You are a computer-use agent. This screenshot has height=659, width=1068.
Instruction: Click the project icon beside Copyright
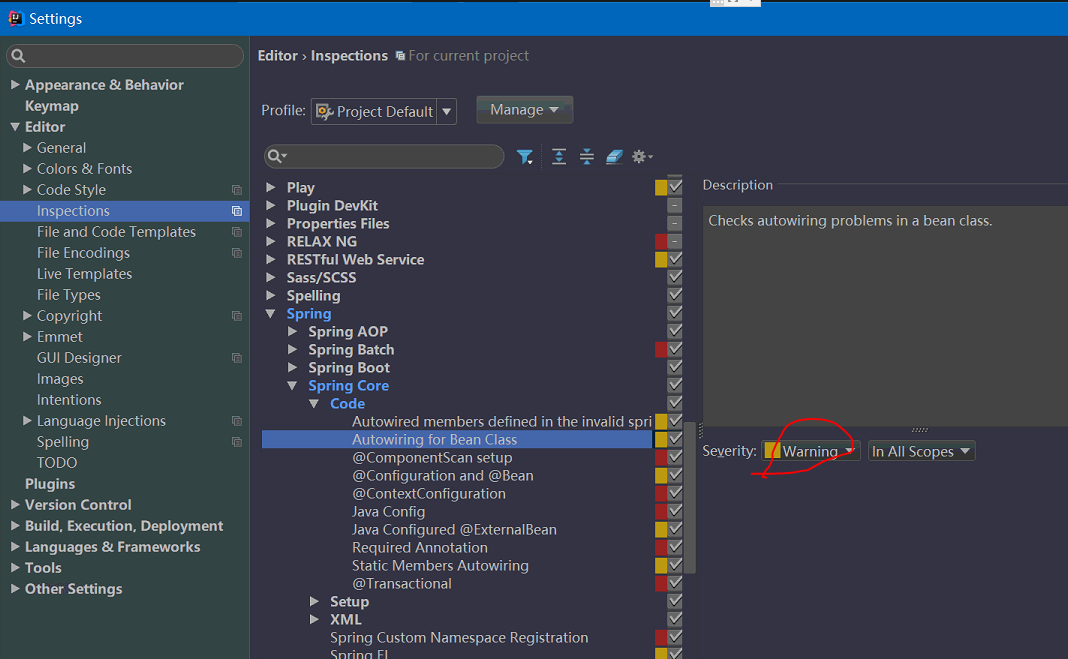[236, 316]
